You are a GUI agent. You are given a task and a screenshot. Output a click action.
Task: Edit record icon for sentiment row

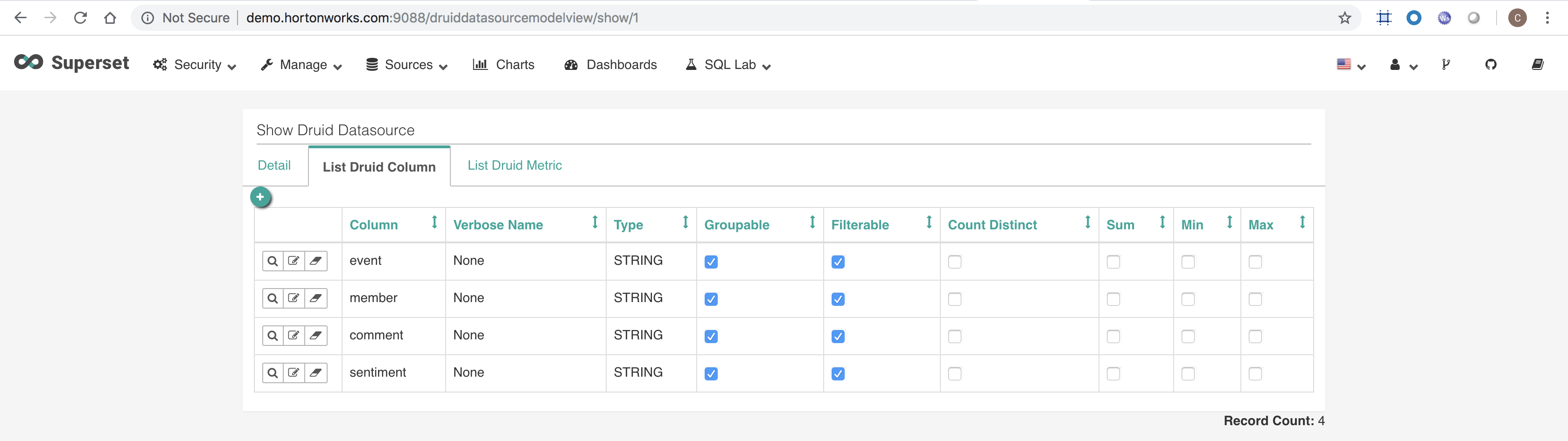coord(294,373)
